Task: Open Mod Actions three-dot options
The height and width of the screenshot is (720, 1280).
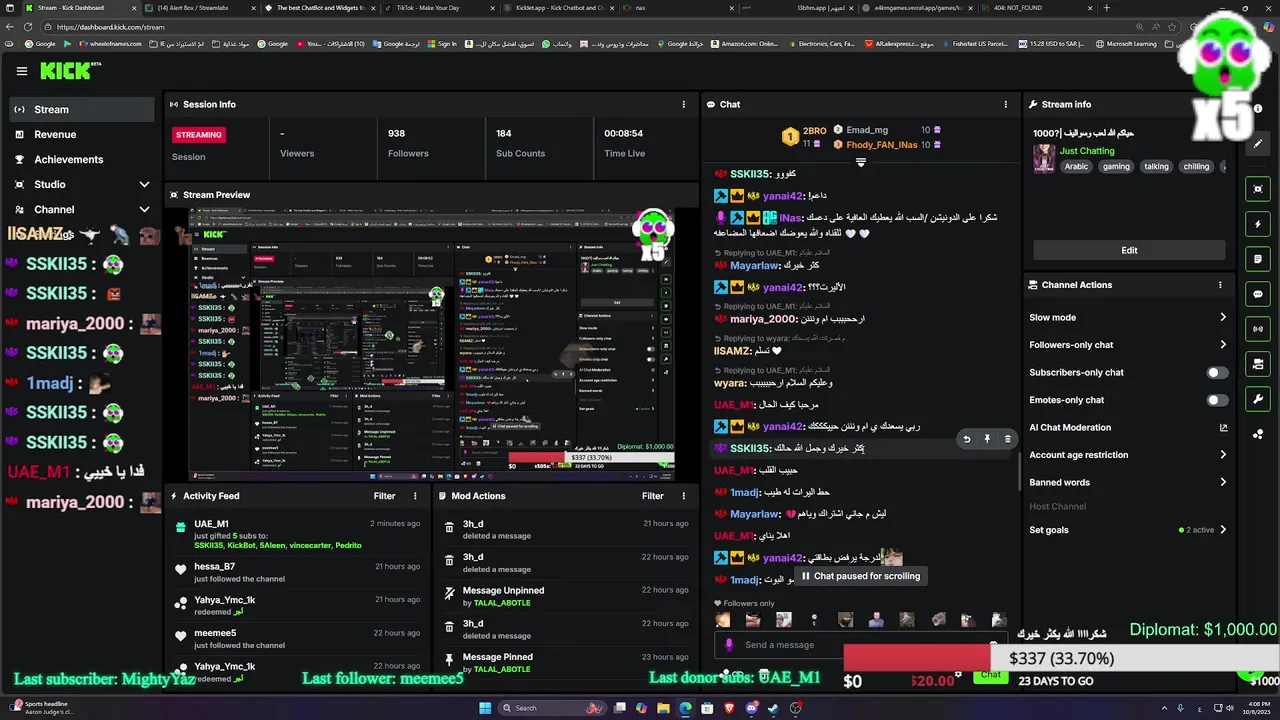Action: [x=683, y=496]
